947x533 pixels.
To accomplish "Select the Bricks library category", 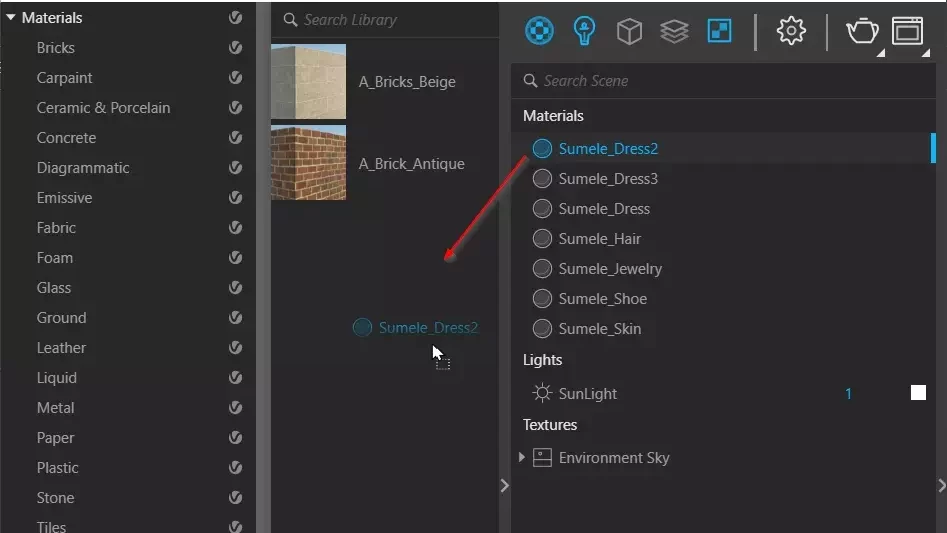I will coord(56,48).
